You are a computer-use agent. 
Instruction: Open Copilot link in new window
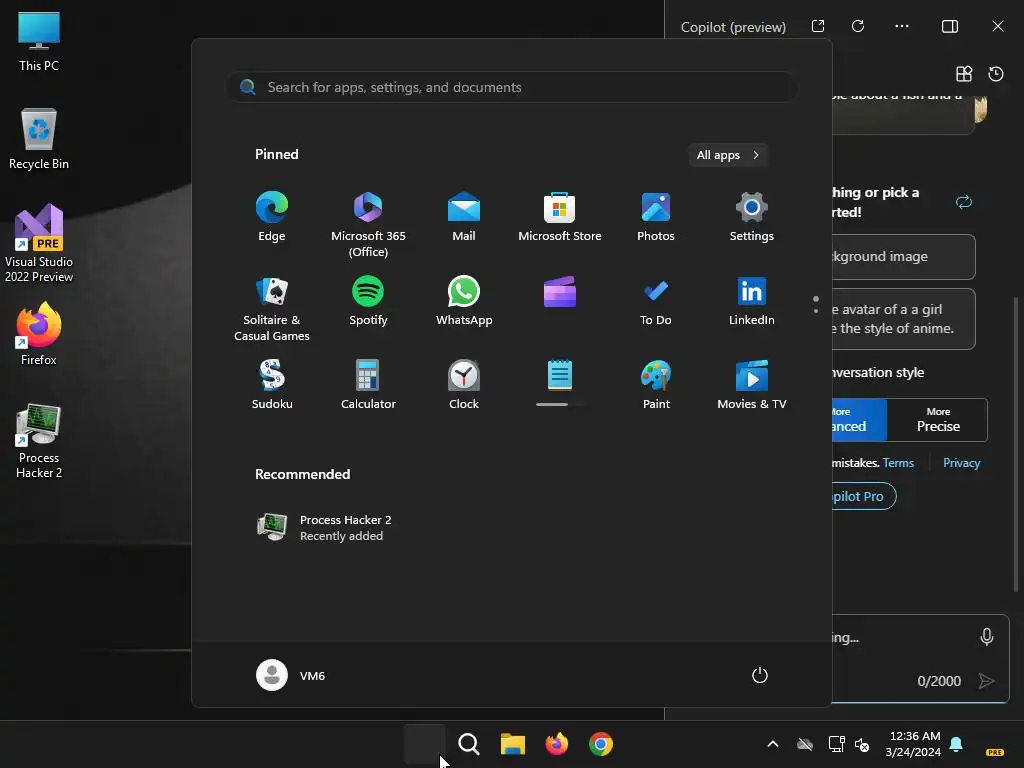(x=818, y=26)
